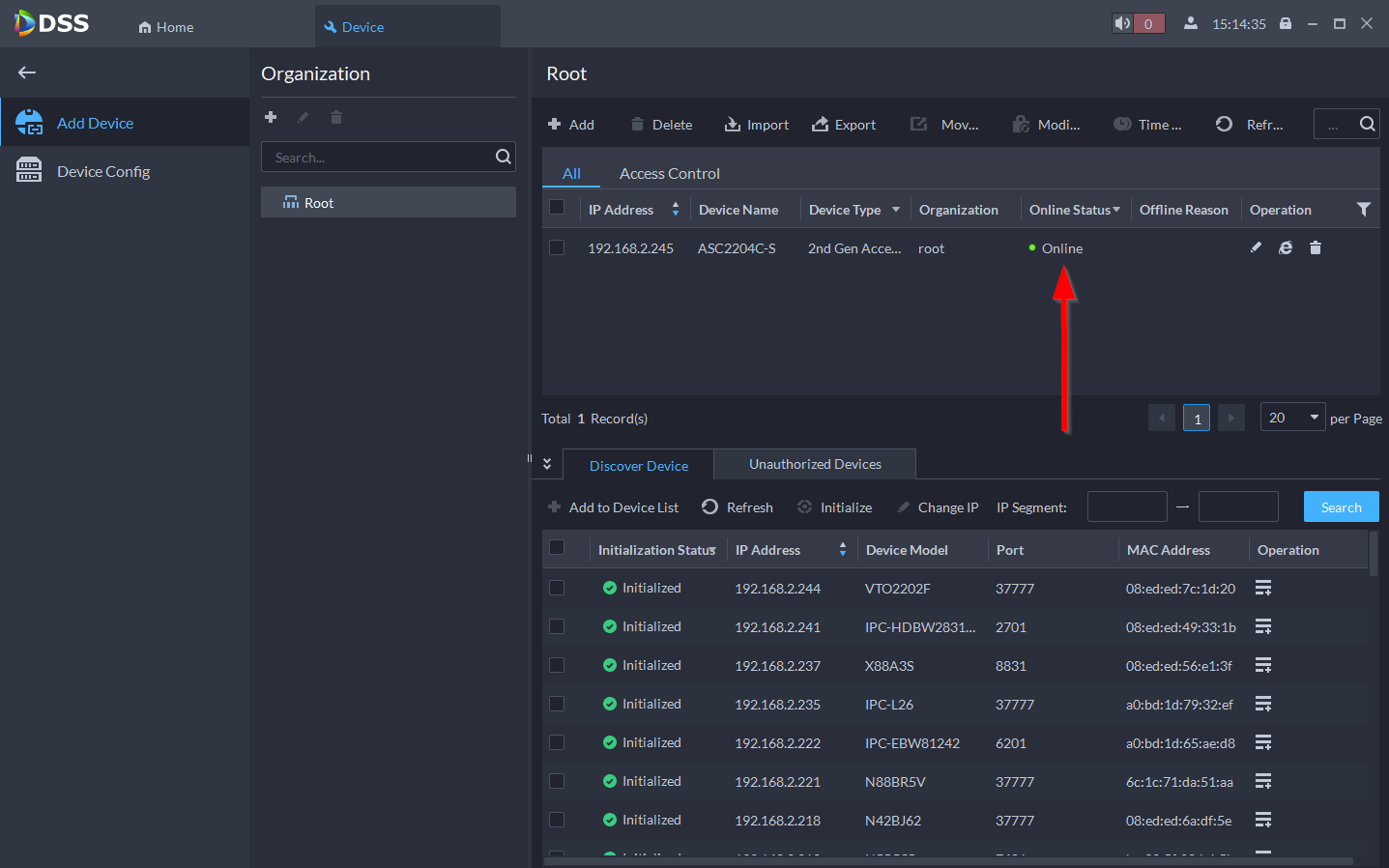Toggle select-all checkbox in discovered devices header
This screenshot has width=1389, height=868.
pyautogui.click(x=557, y=548)
